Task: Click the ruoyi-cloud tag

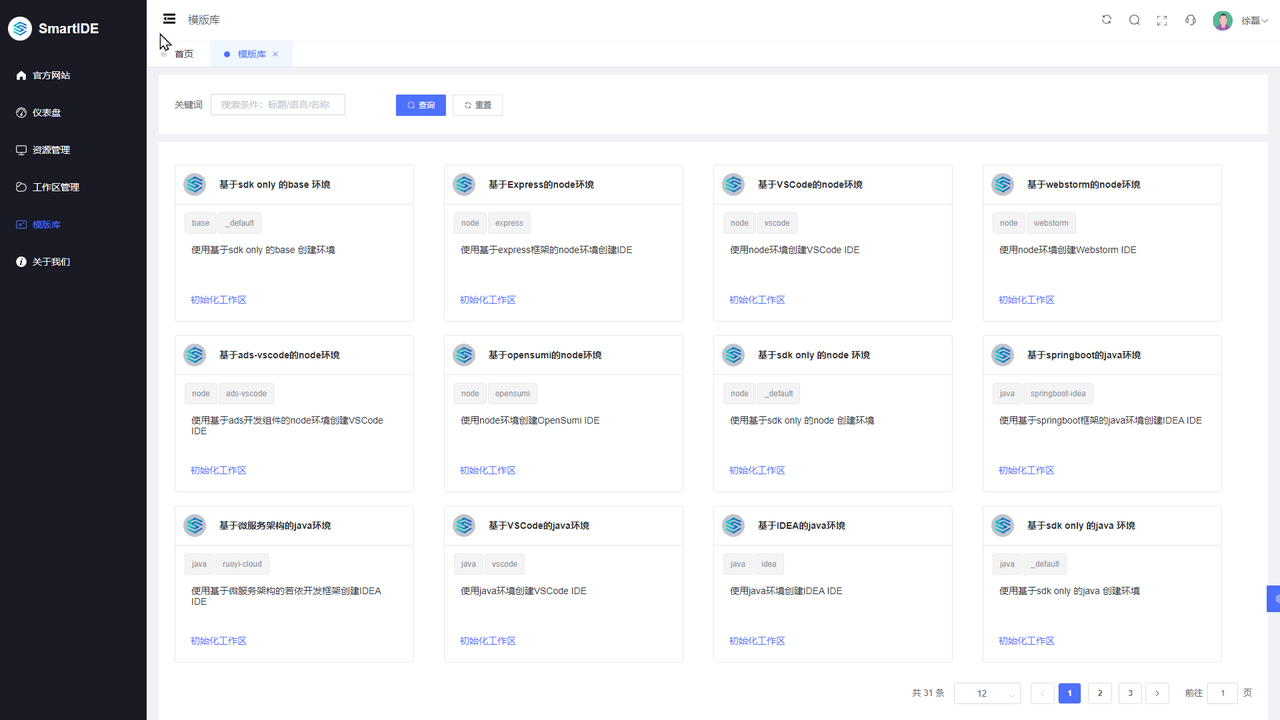Action: [x=242, y=564]
